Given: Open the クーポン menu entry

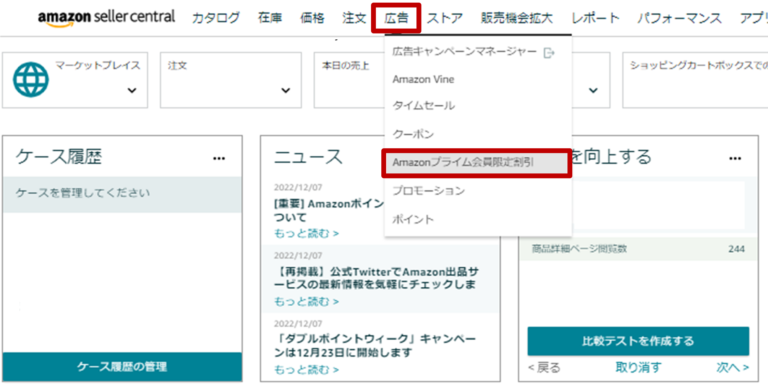Looking at the screenshot, I should pyautogui.click(x=413, y=134).
